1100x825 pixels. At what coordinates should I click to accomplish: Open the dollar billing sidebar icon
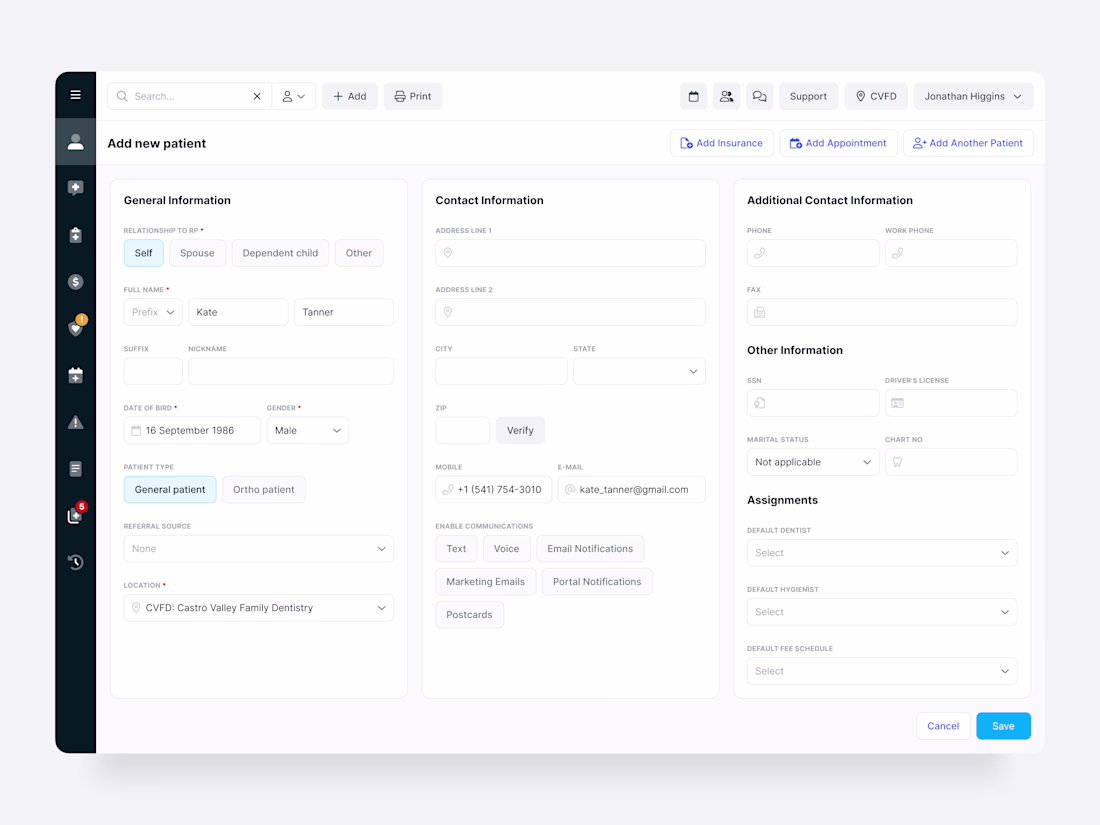(75, 282)
